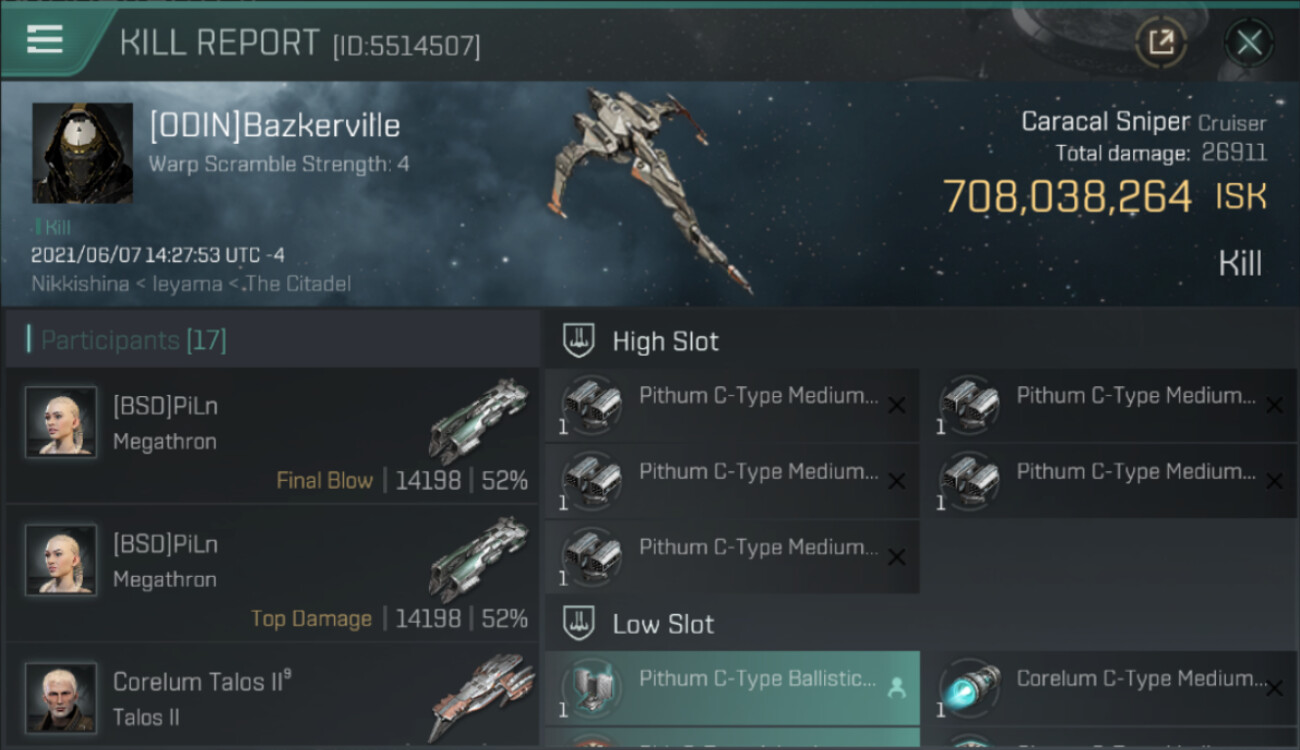Open Bazkerville's pilot portrait
The image size is (1300, 750).
(82, 153)
